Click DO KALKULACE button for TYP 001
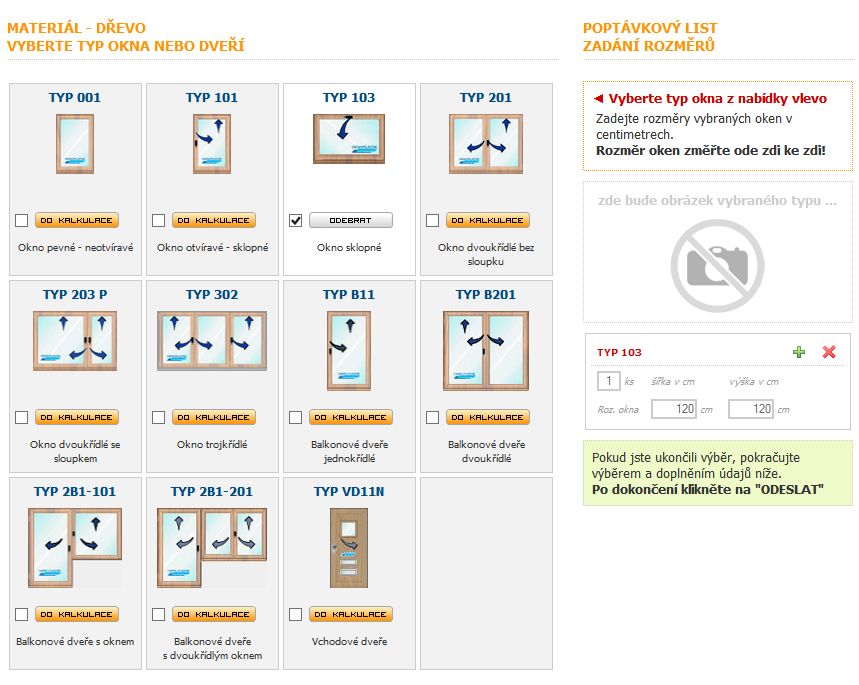Image resolution: width=859 pixels, height=685 pixels. [x=76, y=220]
